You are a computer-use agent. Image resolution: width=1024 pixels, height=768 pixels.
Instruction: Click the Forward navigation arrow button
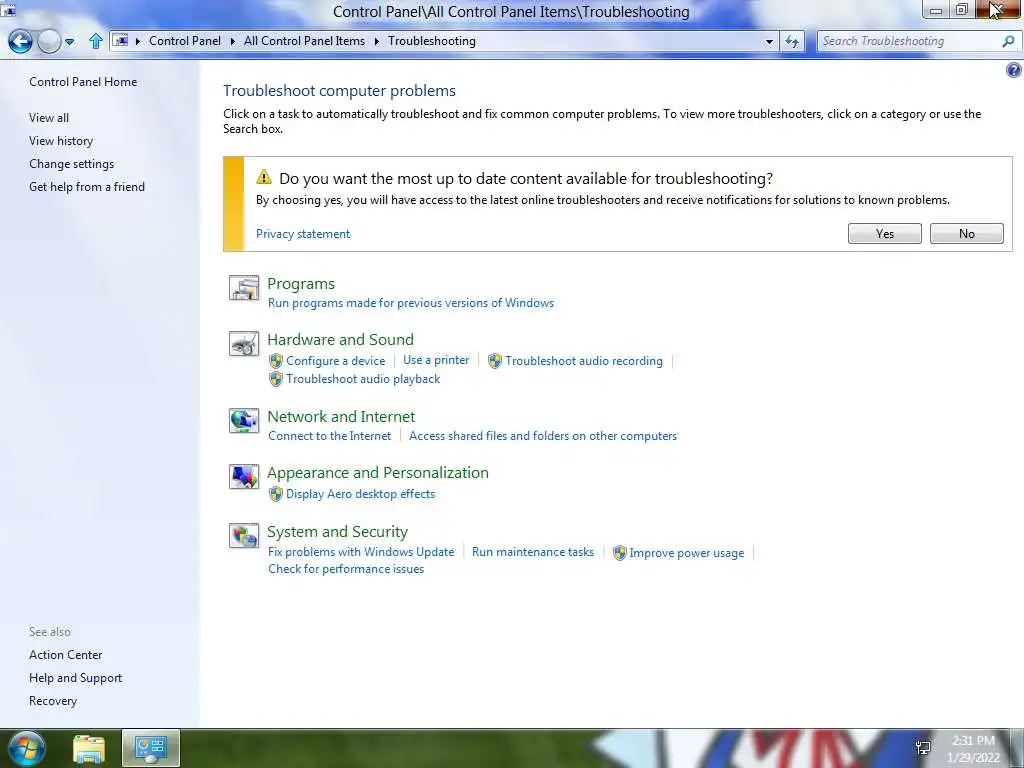click(48, 41)
